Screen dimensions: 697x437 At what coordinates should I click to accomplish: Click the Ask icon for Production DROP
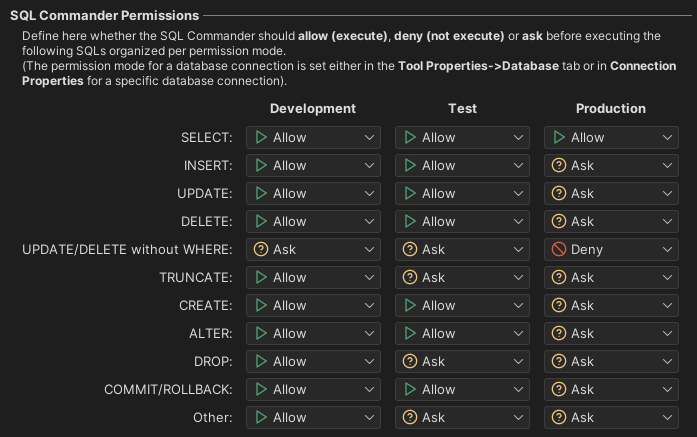(558, 361)
